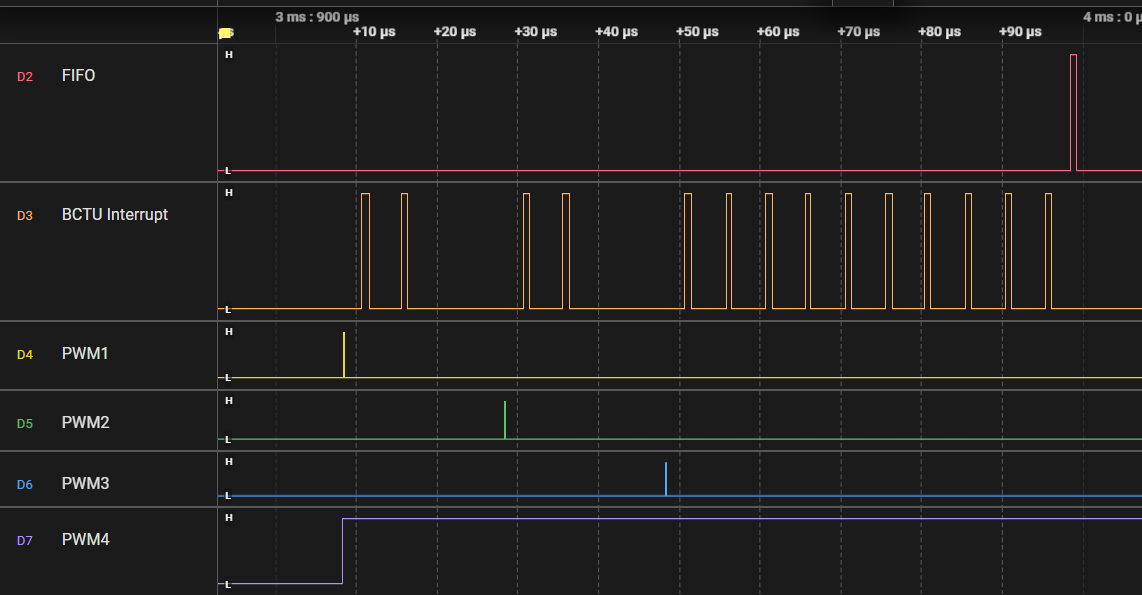1142x595 pixels.
Task: Click the +50 µs time ruler label
Action: tap(698, 32)
